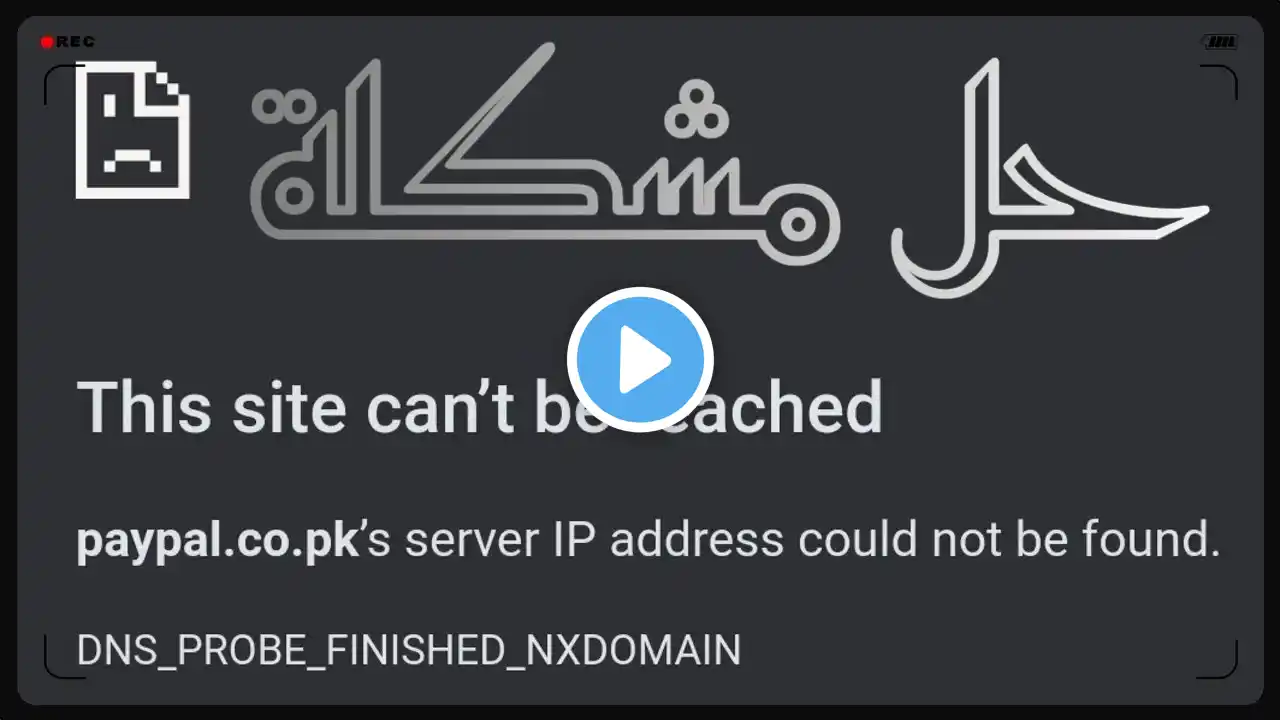Click the three dots above Arabic letter ش
Screen dimensions: 1280x720
tap(695, 108)
